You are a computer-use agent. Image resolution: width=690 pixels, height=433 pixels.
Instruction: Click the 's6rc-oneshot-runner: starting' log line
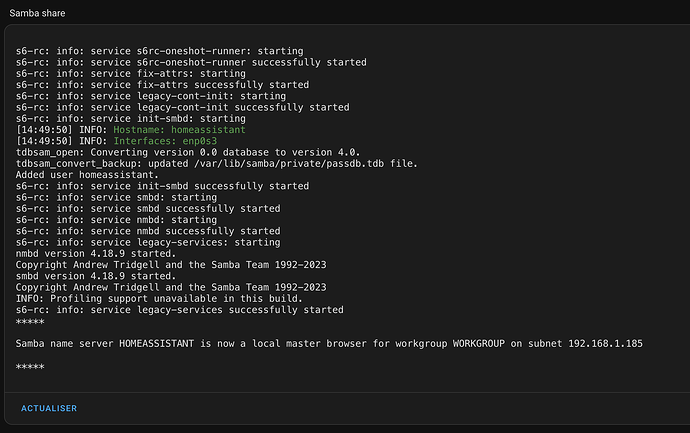(159, 51)
